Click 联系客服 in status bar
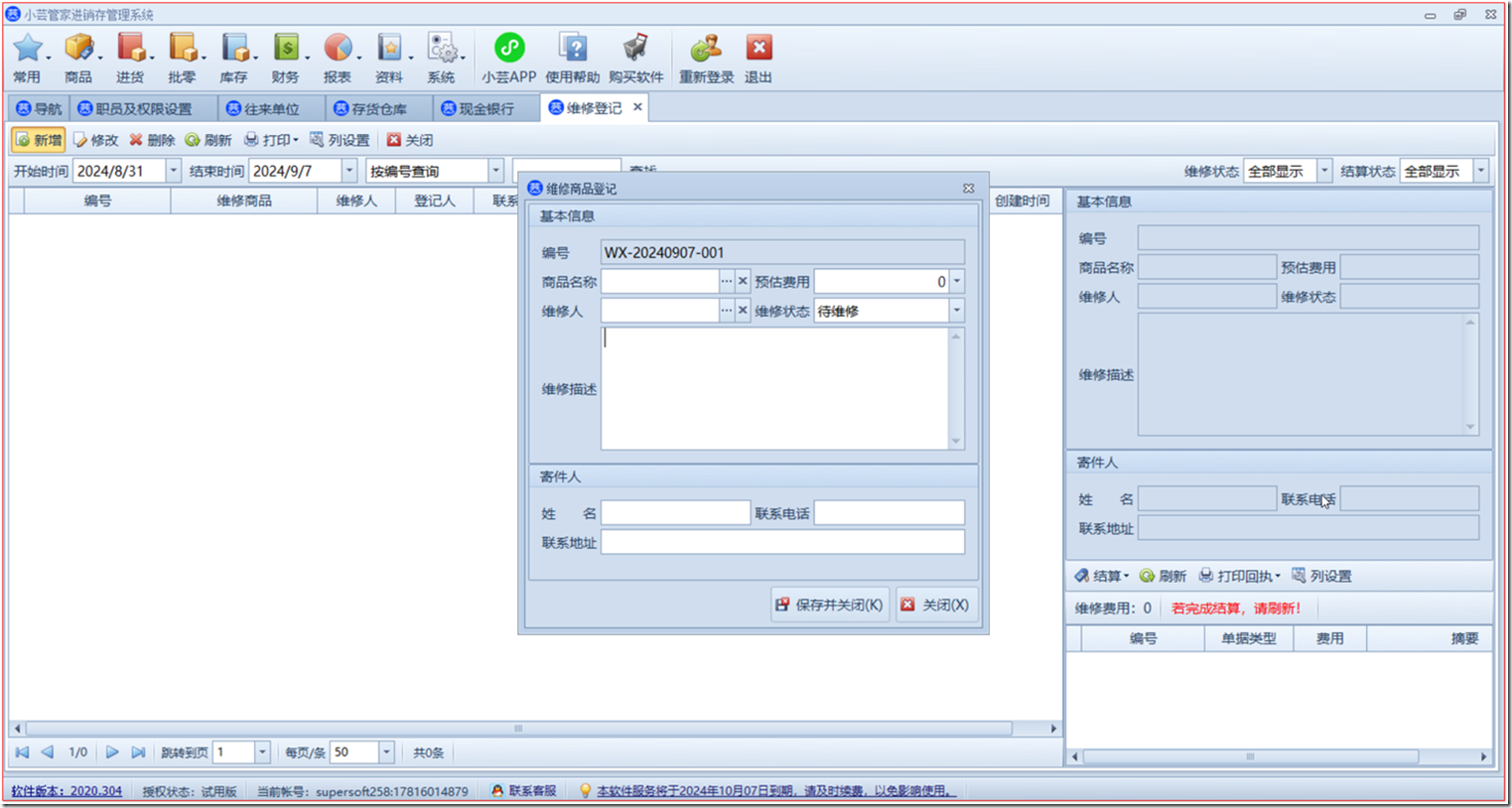Image resolution: width=1512 pixels, height=808 pixels. click(x=523, y=791)
